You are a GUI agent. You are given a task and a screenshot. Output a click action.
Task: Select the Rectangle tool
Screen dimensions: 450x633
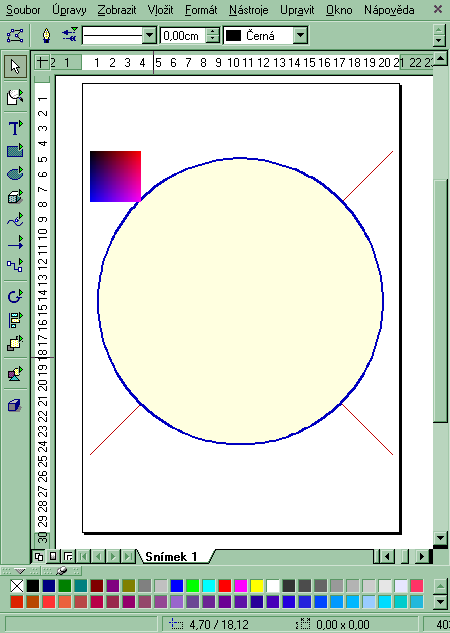point(15,151)
